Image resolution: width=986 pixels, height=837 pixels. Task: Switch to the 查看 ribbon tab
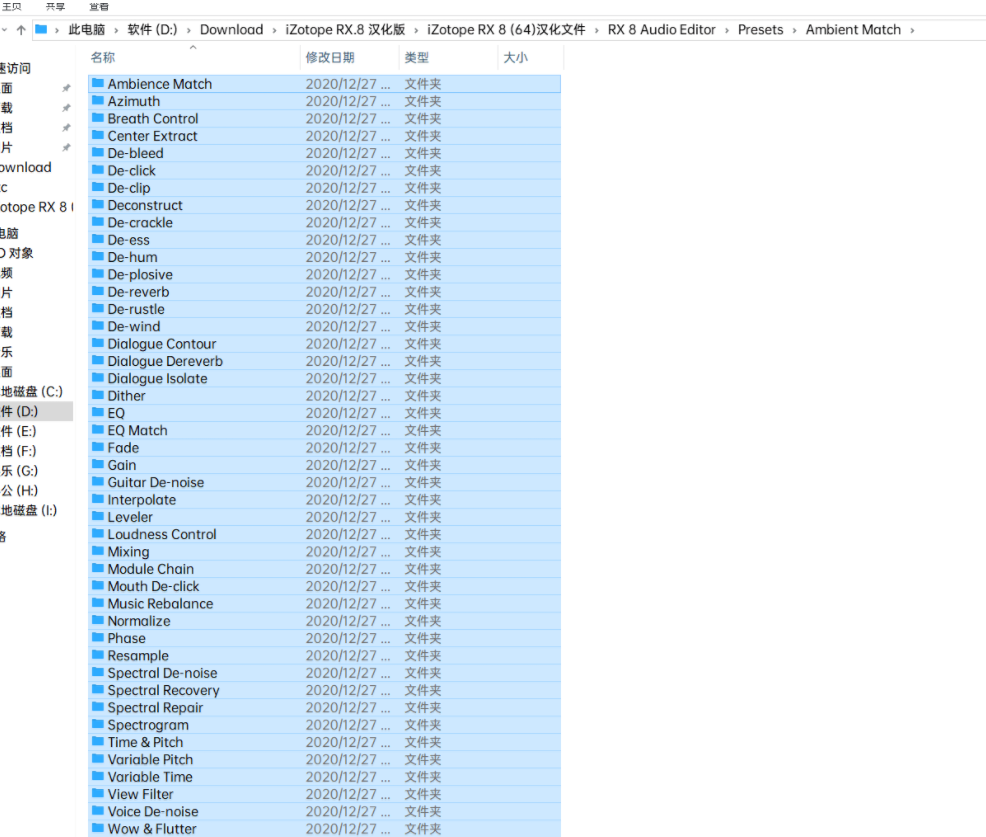98,6
